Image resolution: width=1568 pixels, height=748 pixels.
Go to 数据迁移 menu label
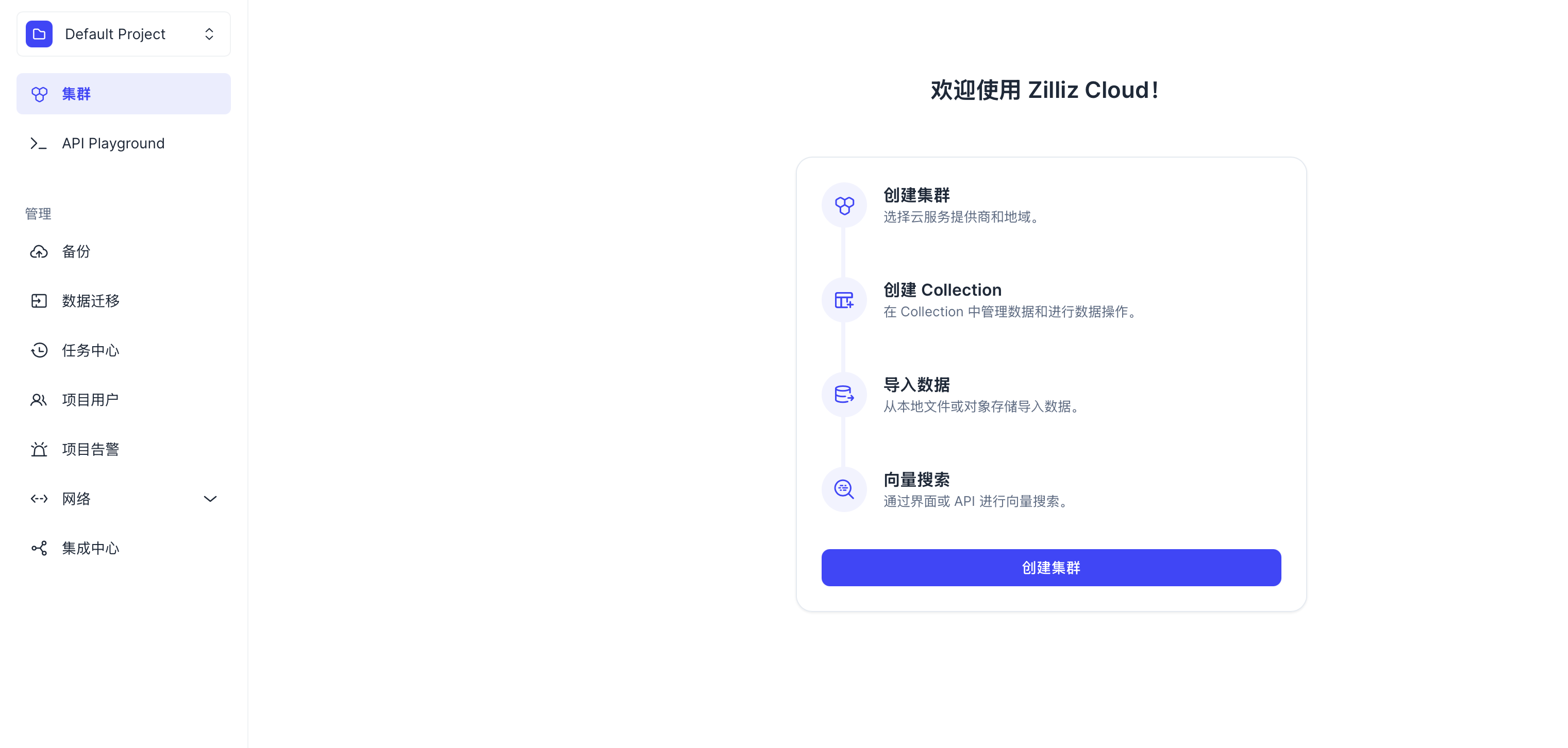pyautogui.click(x=91, y=301)
